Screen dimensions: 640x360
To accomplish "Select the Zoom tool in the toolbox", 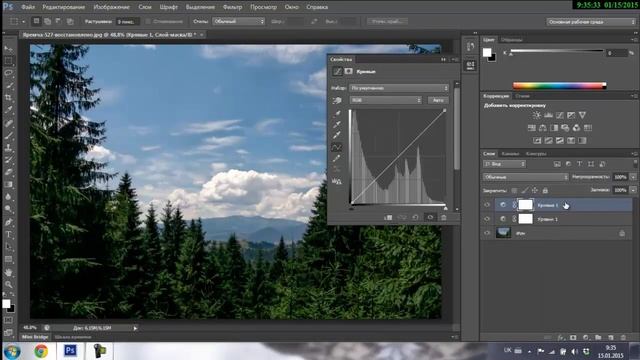I will tap(9, 284).
